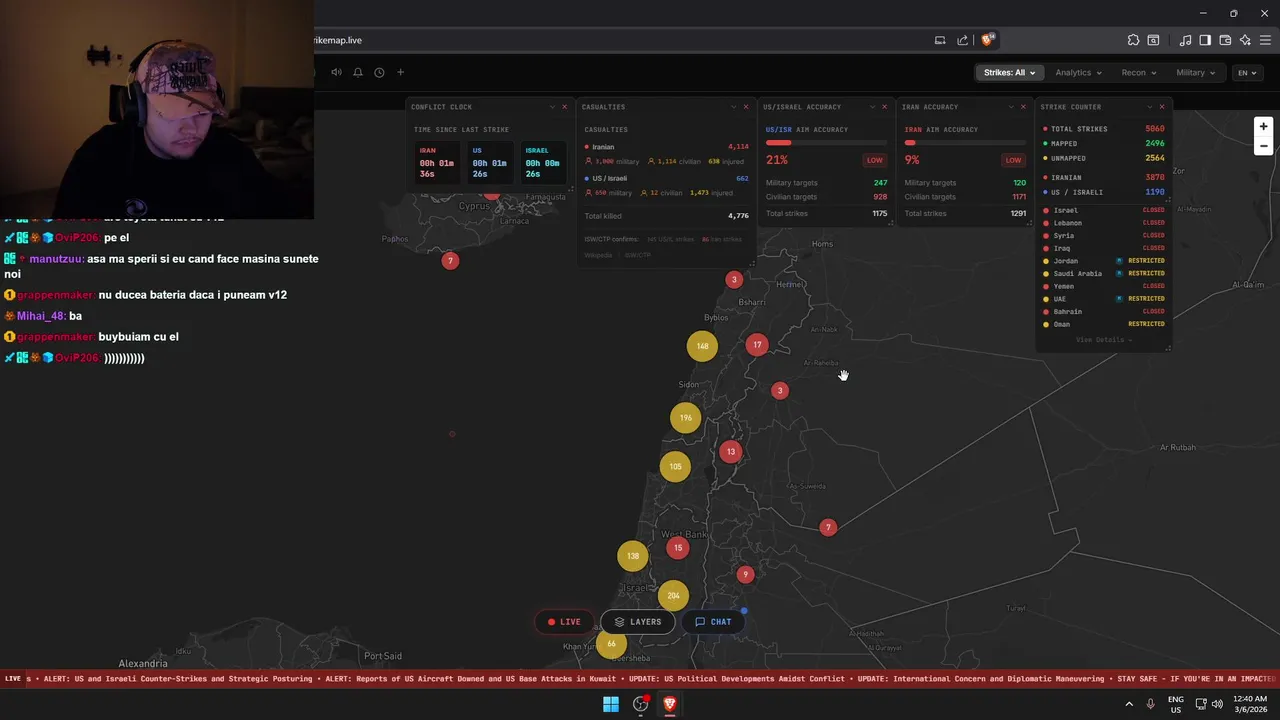The width and height of the screenshot is (1280, 720).
Task: Click the IRAN last-strike timer card
Action: [436, 162]
